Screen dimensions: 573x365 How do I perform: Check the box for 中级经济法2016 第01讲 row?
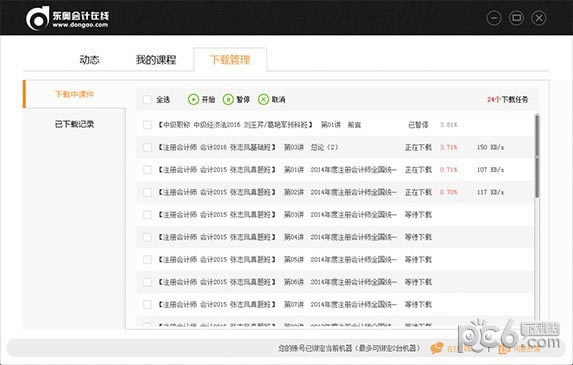[147, 125]
